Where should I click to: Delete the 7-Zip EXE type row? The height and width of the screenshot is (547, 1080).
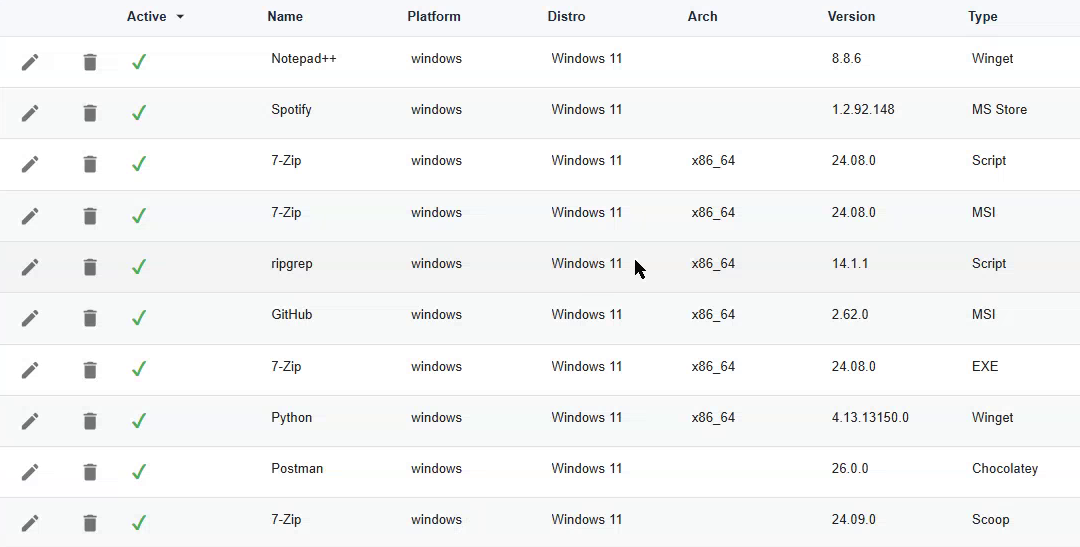pos(90,370)
